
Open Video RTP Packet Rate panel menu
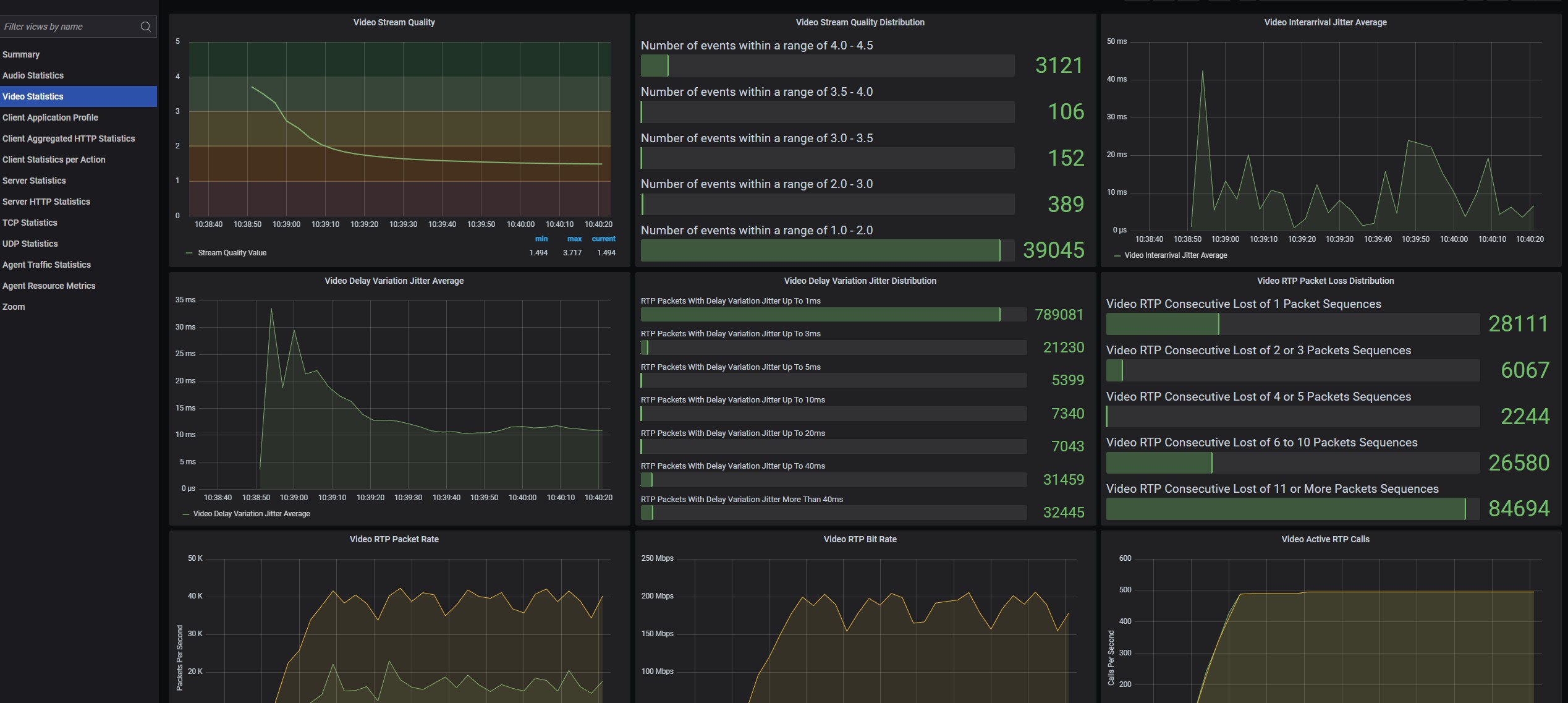394,539
